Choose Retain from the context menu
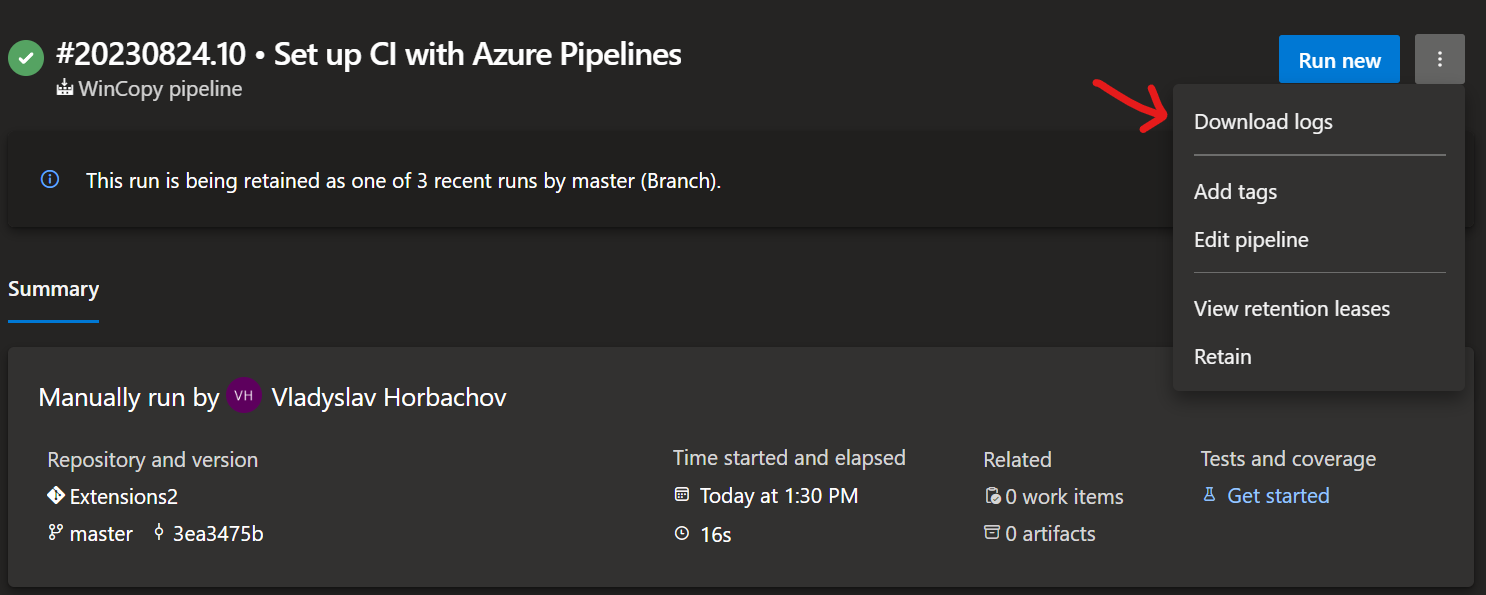 coord(1222,356)
